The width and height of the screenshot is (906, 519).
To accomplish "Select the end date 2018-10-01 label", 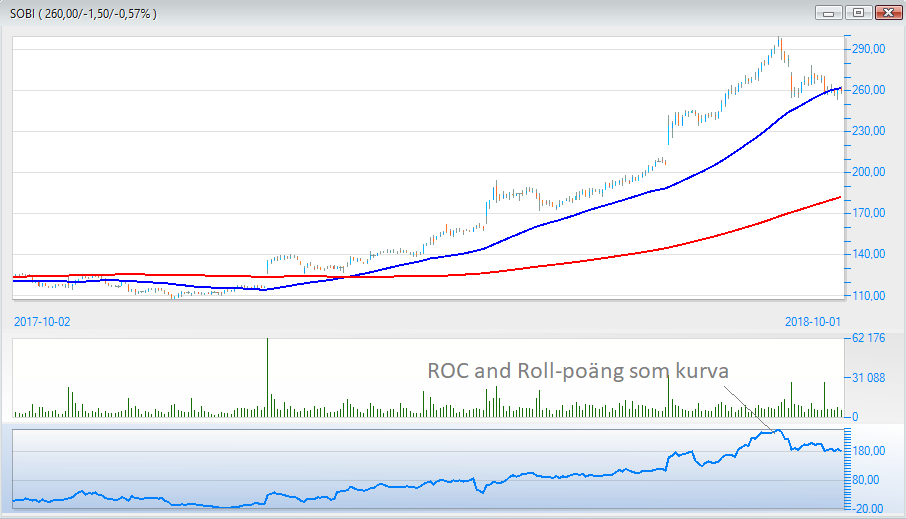I will point(812,322).
